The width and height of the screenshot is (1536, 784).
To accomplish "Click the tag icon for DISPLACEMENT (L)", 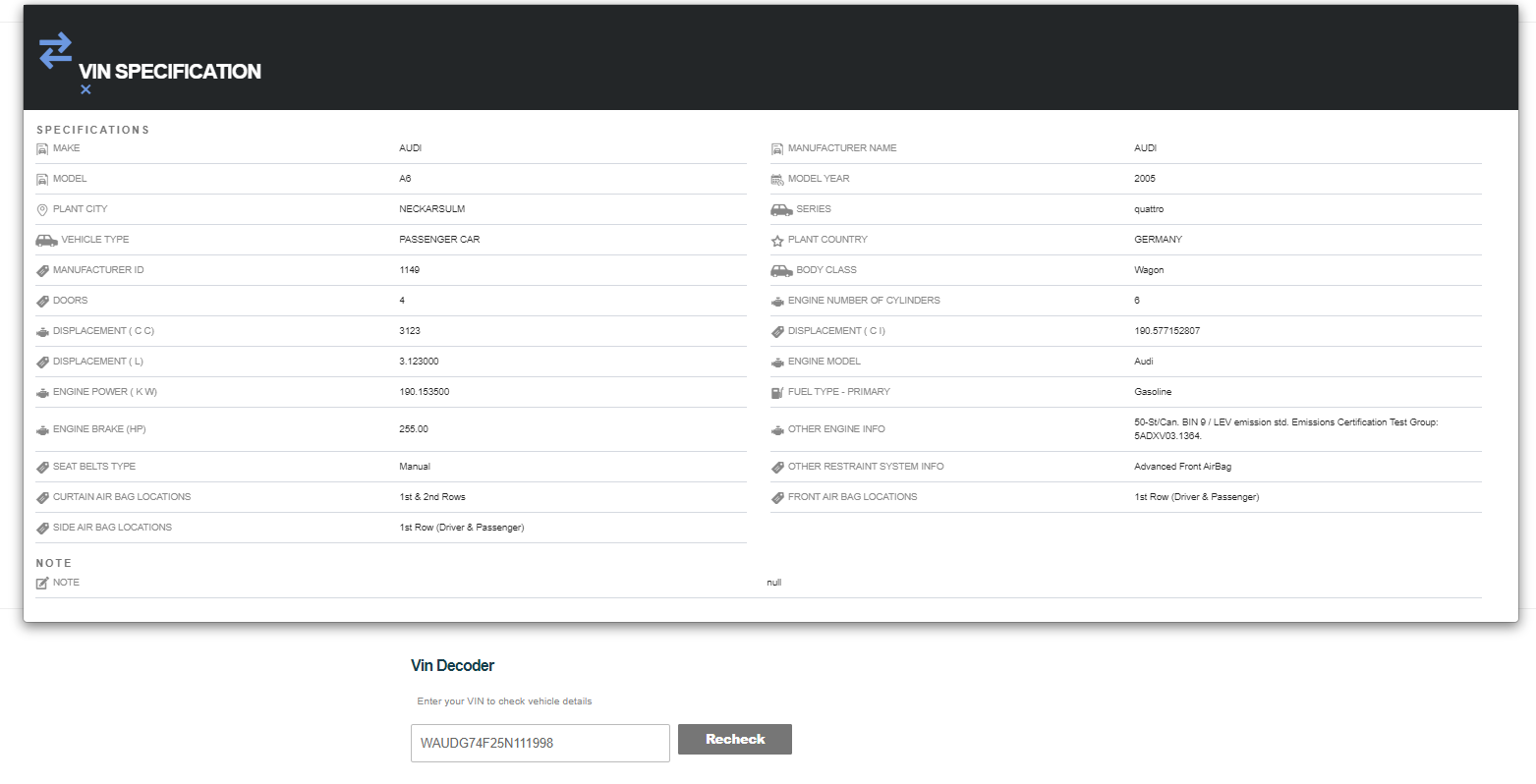I will [x=42, y=363].
